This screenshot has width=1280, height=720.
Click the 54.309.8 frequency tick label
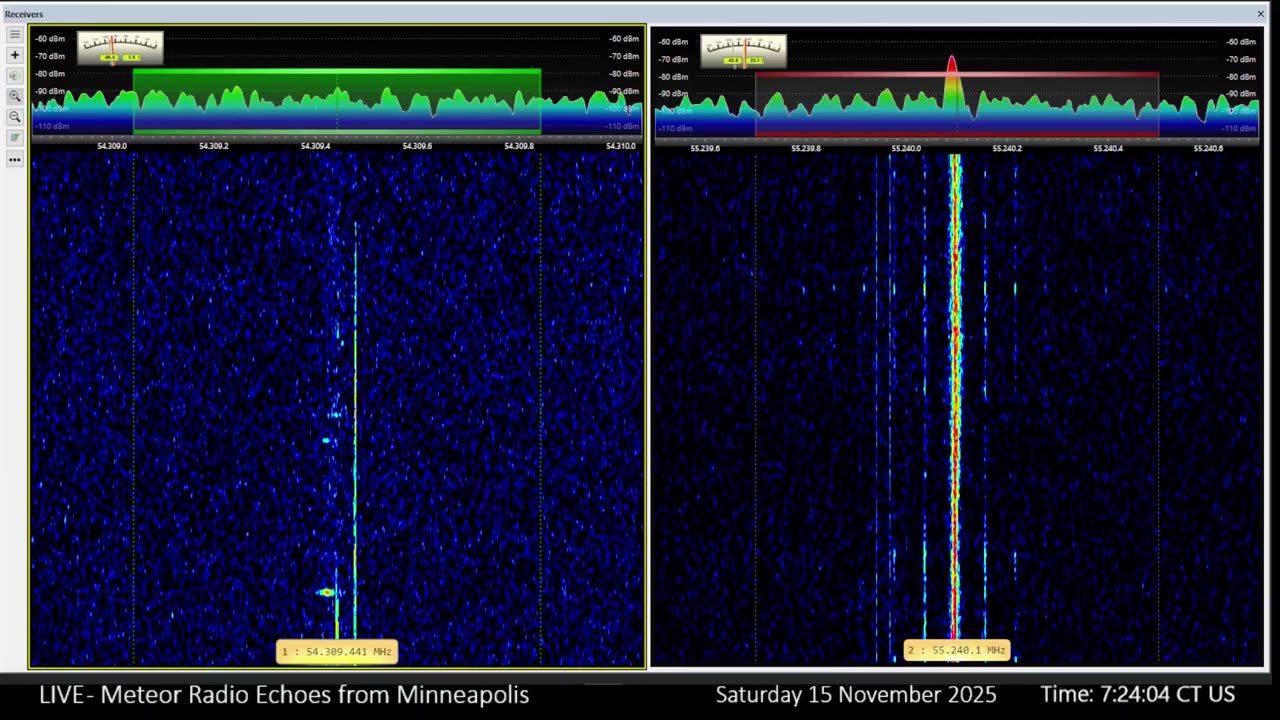(x=519, y=146)
